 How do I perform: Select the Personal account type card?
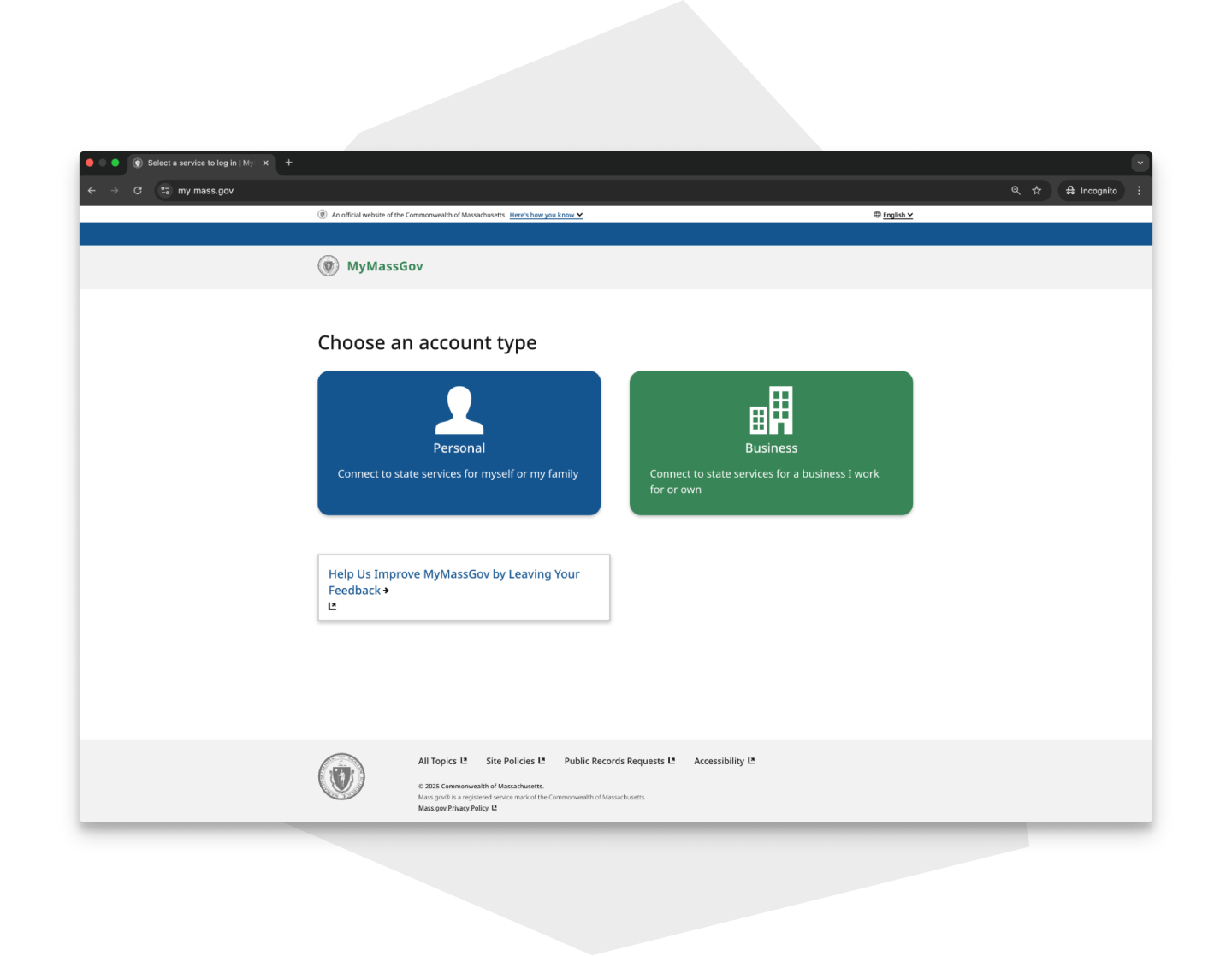(459, 442)
